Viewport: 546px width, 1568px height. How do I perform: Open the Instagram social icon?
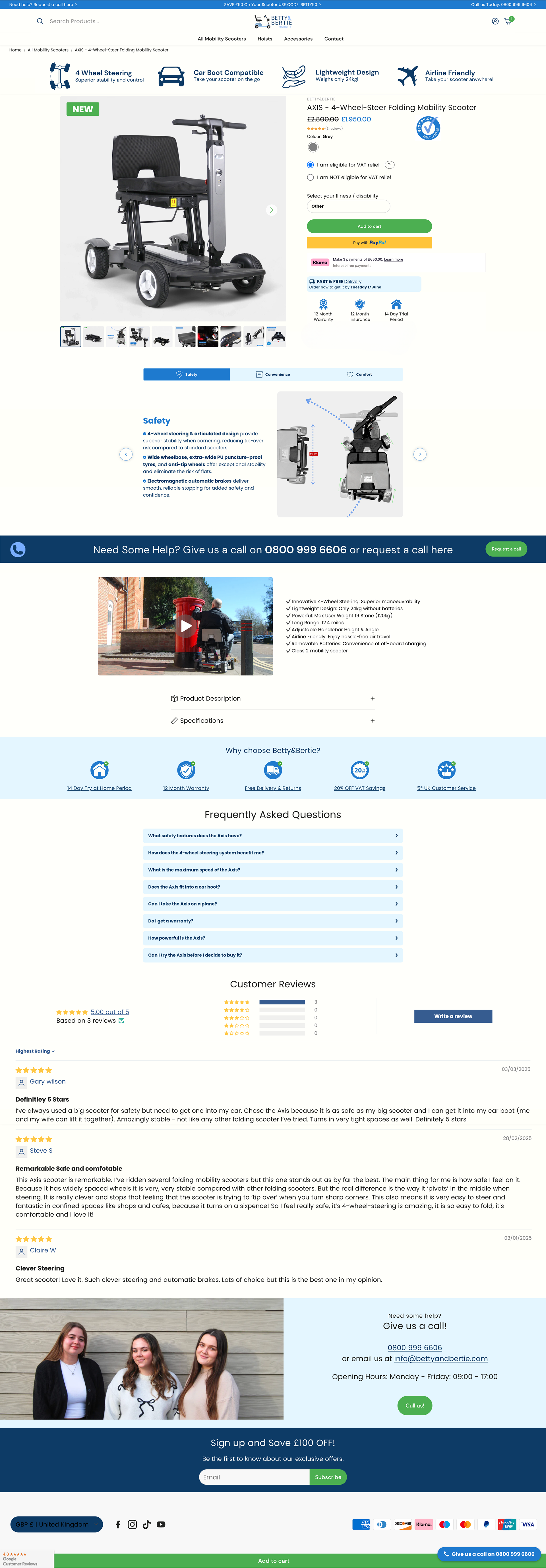tap(132, 1524)
